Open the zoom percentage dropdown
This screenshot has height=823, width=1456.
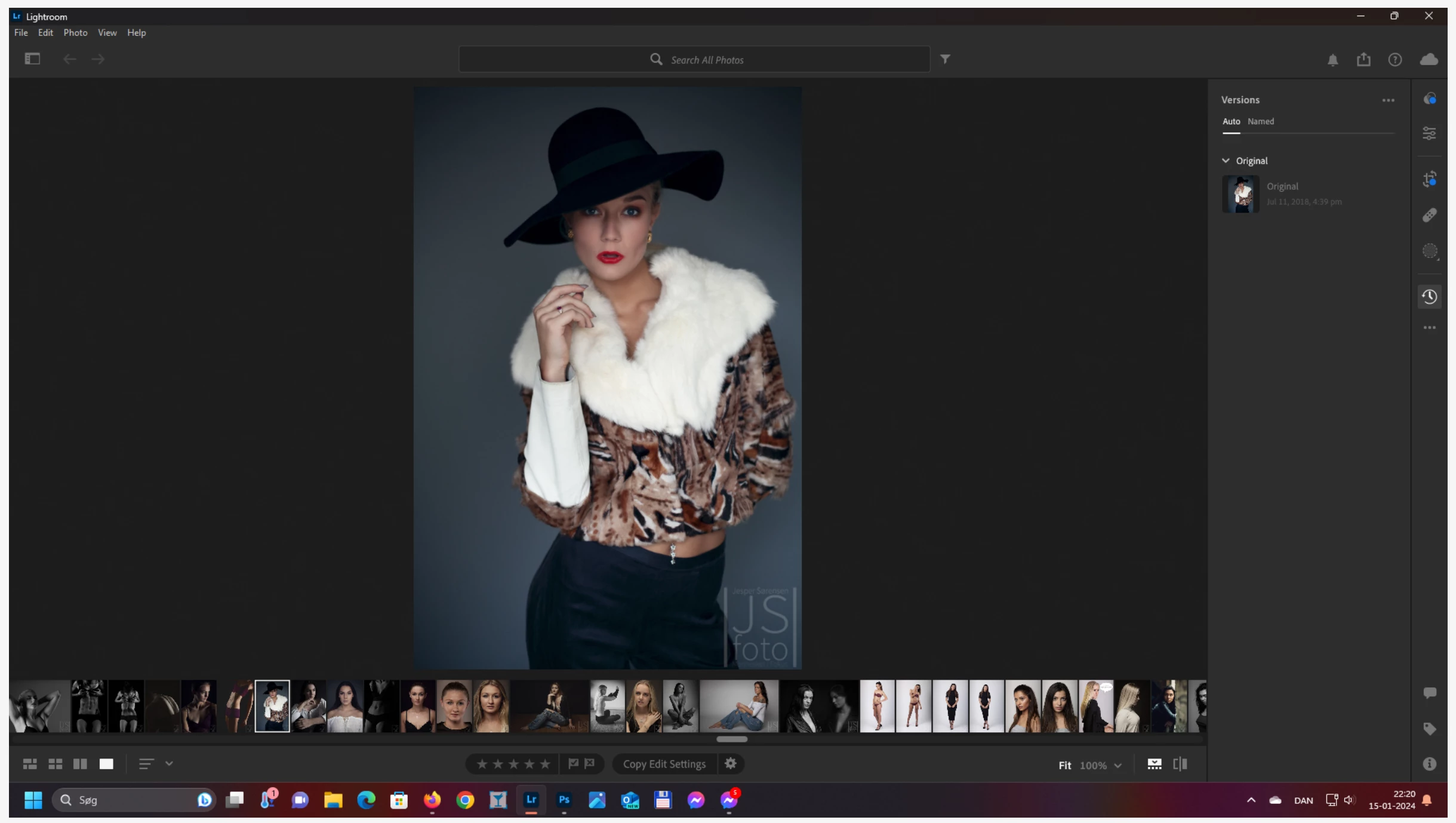tap(1118, 766)
